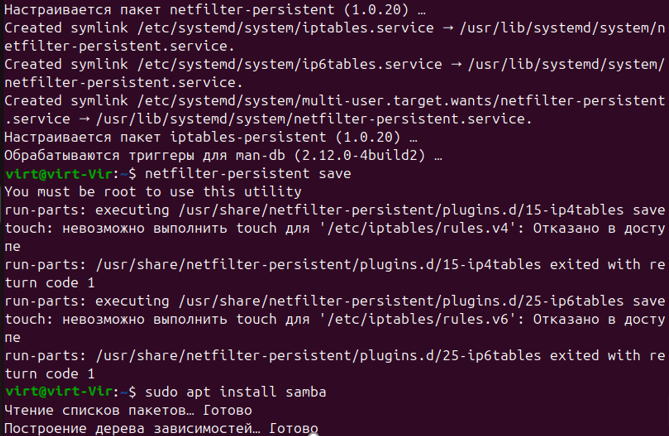Click the /etc/systemd/system/iptables.service symlink path
The image size is (669, 436).
(x=285, y=28)
